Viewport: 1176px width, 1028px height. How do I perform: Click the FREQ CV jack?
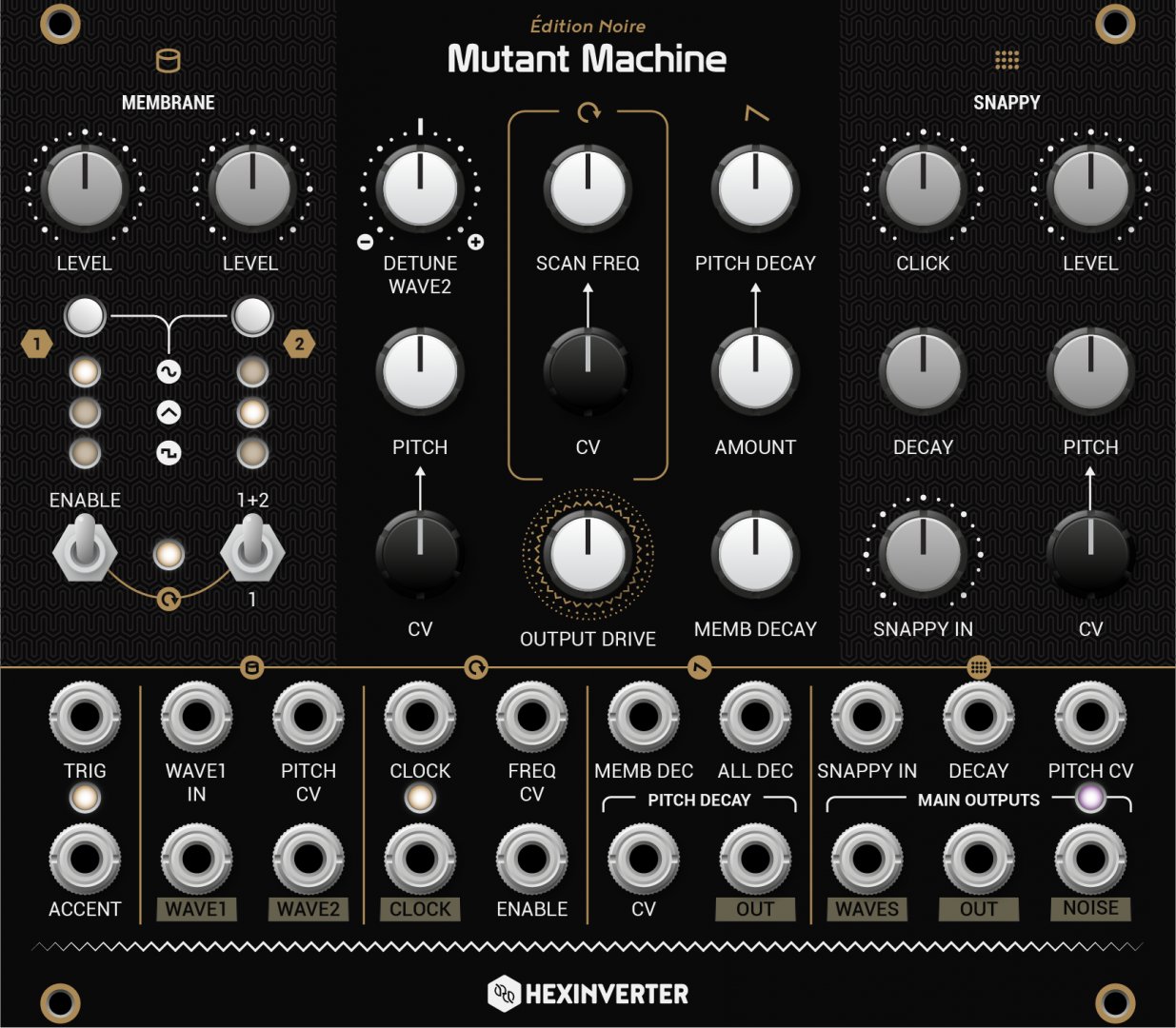click(x=531, y=717)
